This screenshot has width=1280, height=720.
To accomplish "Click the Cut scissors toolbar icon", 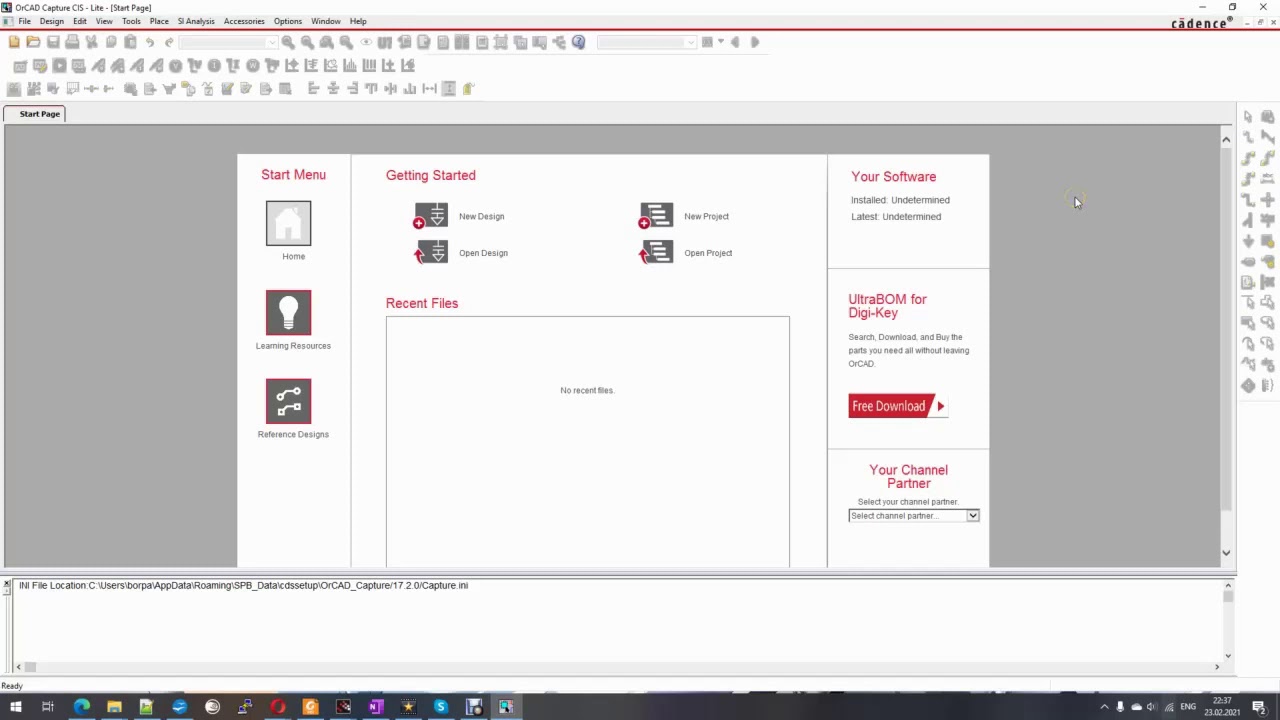I will [x=91, y=42].
